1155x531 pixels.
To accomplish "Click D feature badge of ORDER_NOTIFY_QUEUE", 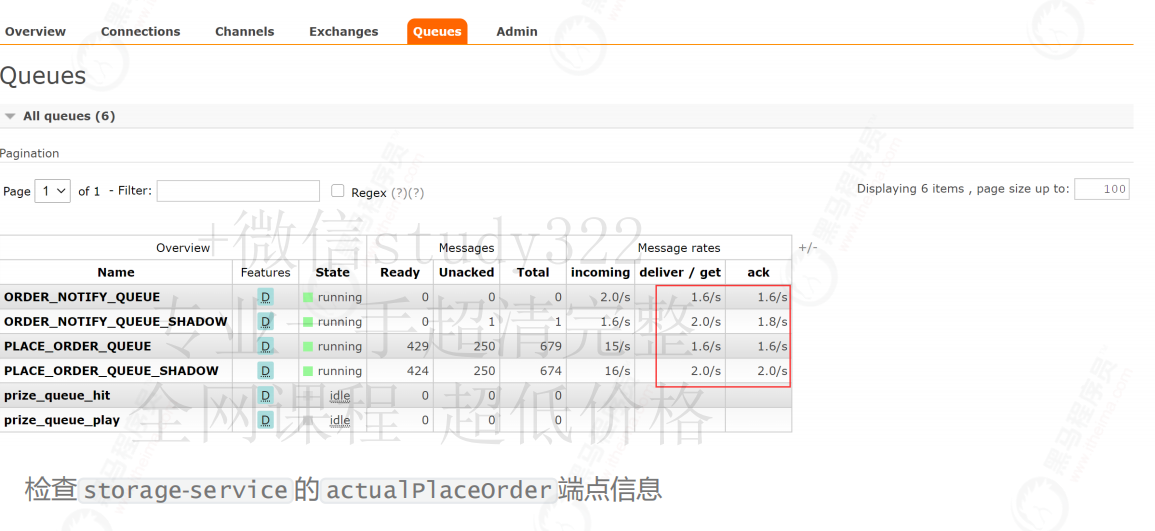I will [266, 298].
